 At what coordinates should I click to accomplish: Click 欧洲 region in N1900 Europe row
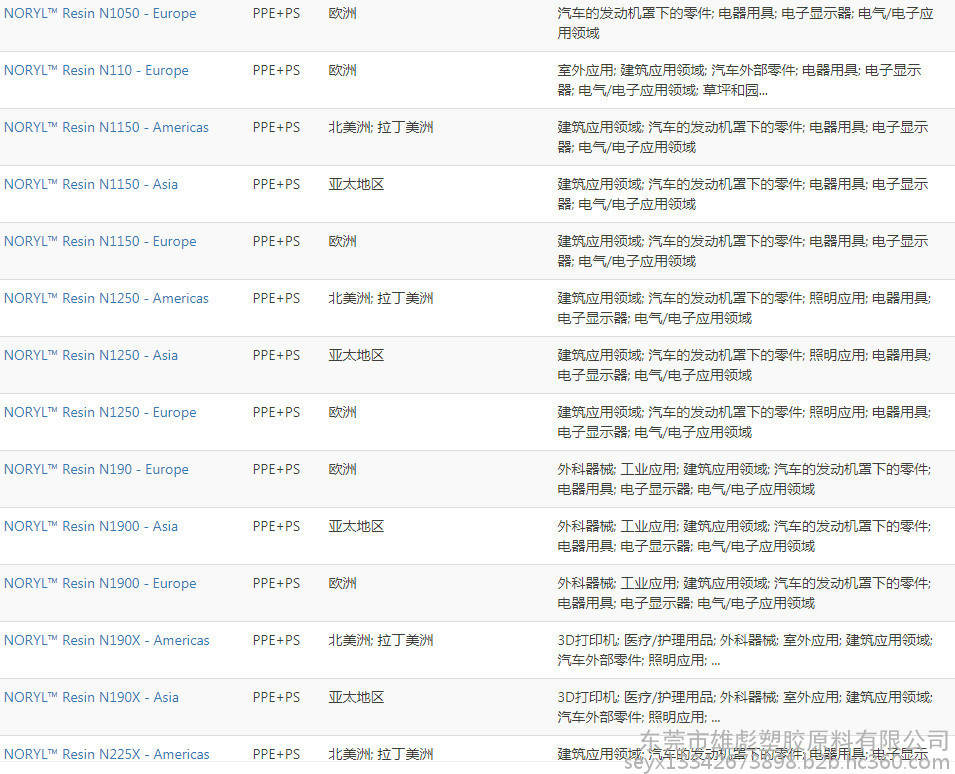(342, 583)
